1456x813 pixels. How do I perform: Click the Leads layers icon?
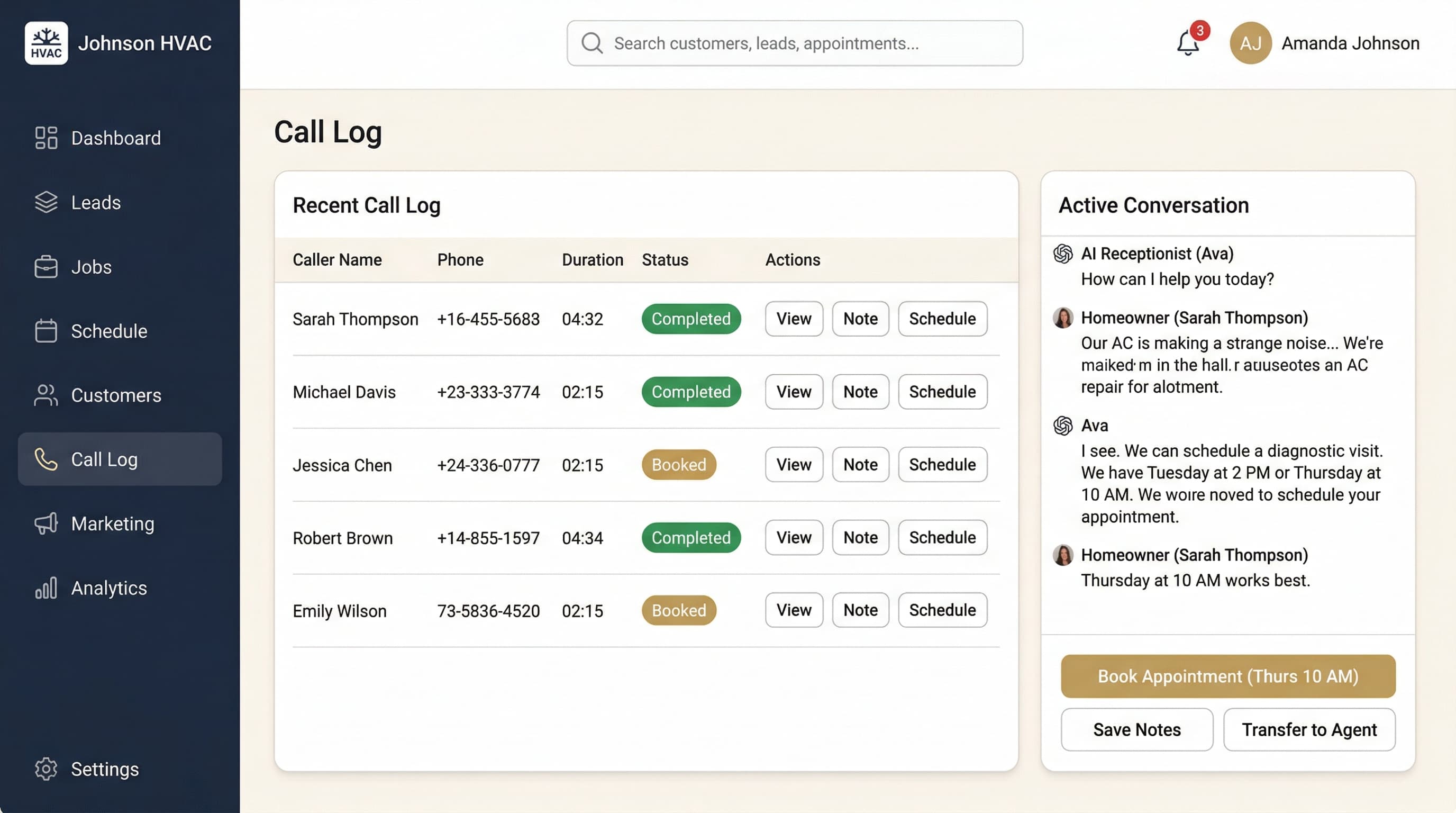coord(46,202)
